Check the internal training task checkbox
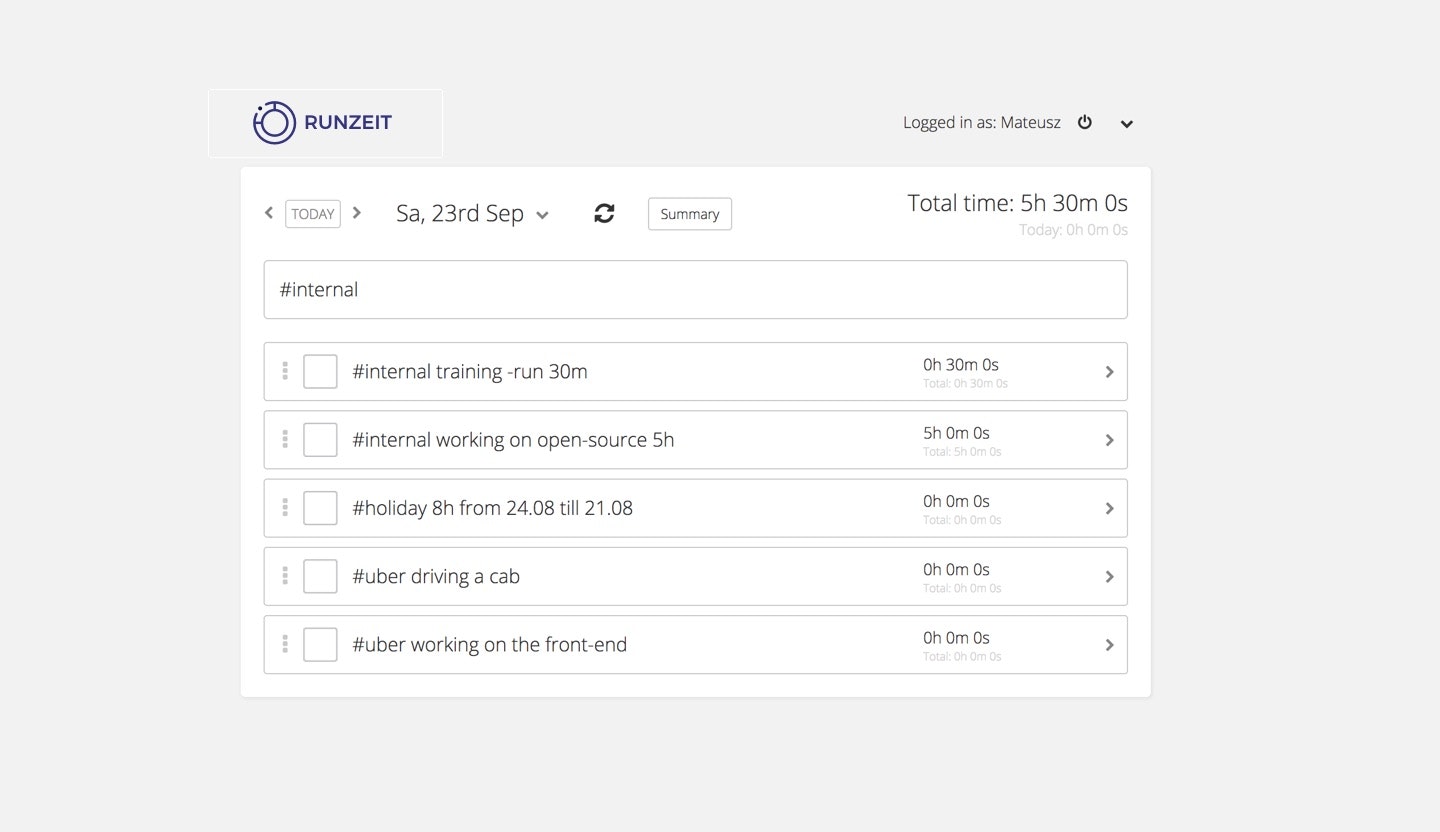Image resolution: width=1440 pixels, height=832 pixels. point(320,372)
